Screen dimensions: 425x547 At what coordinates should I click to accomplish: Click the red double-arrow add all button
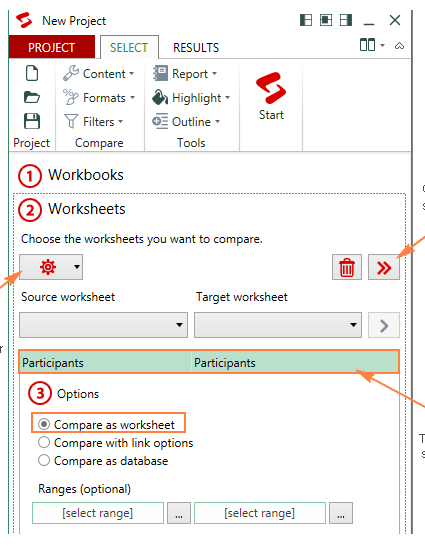(x=384, y=267)
